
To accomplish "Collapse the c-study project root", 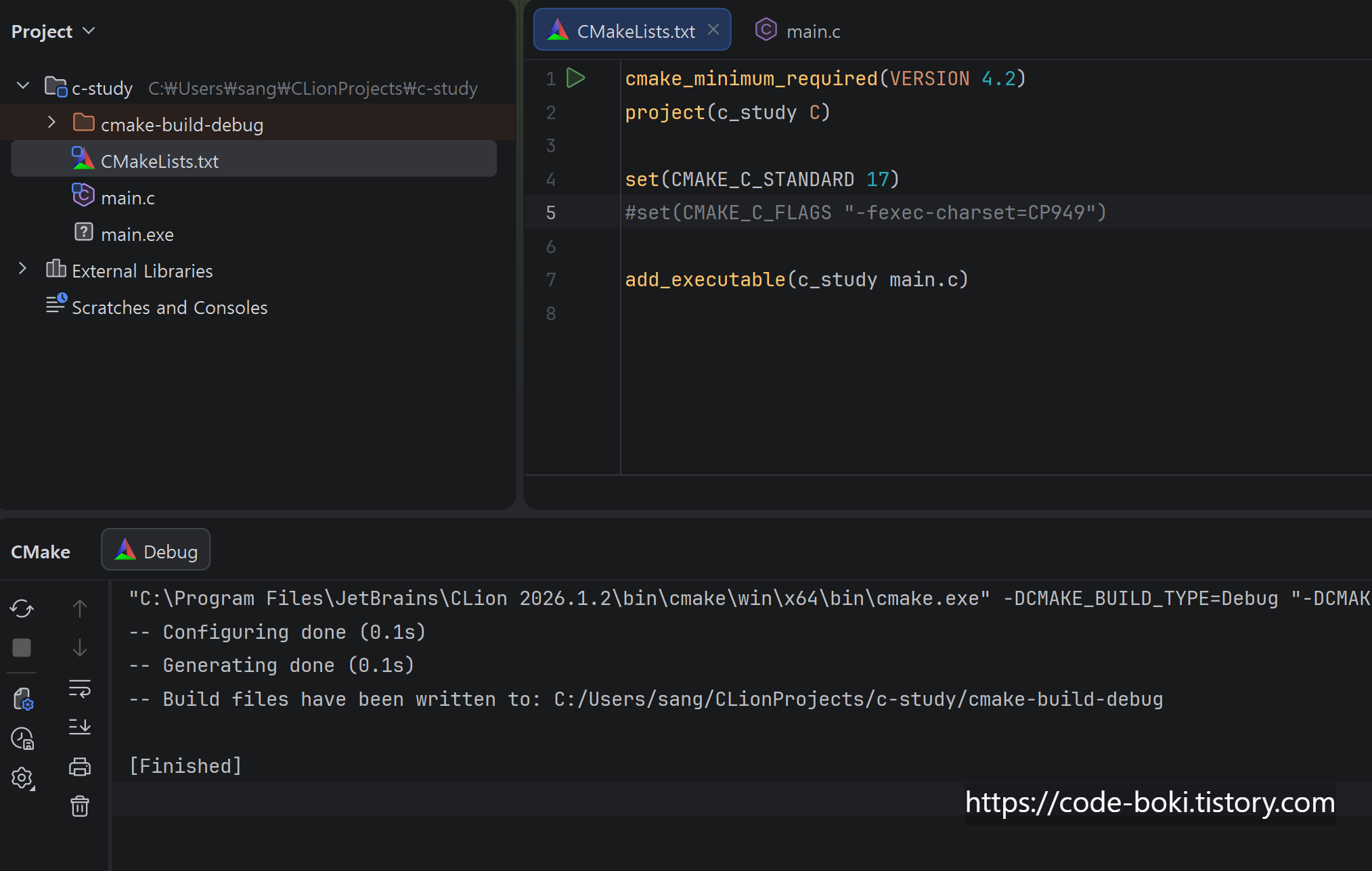I will pos(23,86).
